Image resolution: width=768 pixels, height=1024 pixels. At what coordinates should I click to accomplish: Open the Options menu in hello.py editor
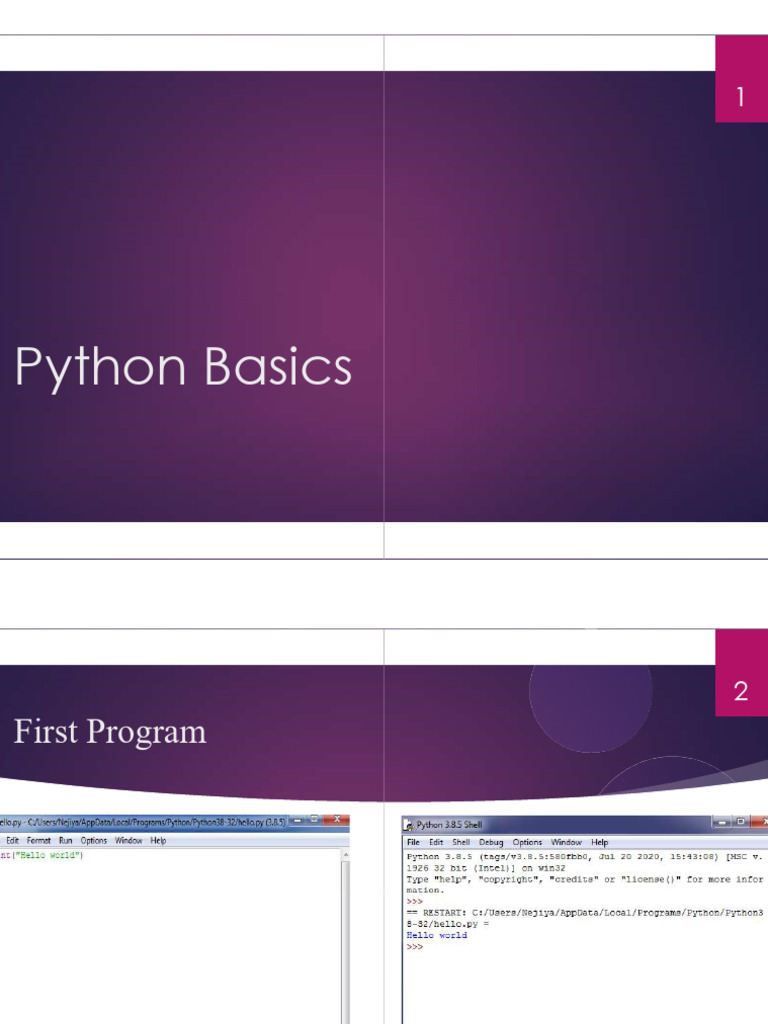(94, 841)
